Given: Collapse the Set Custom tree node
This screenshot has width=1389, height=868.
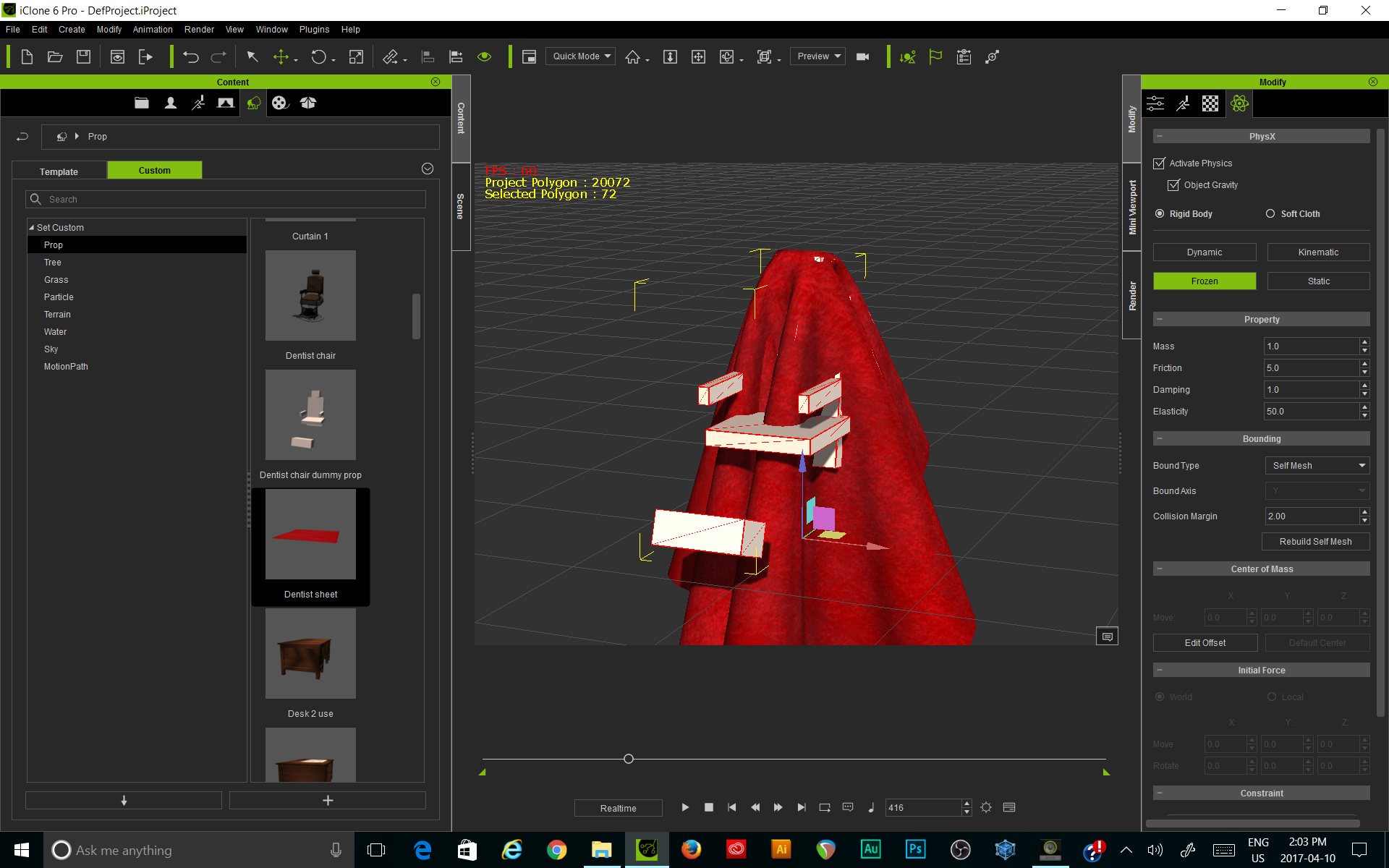Looking at the screenshot, I should point(32,228).
